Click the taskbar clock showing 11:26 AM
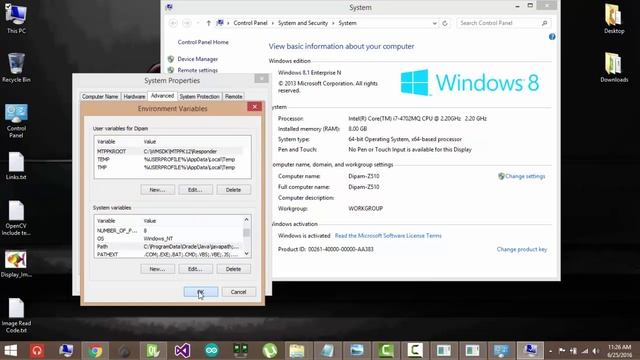Viewport: 640px width, 360px height. coord(620,351)
